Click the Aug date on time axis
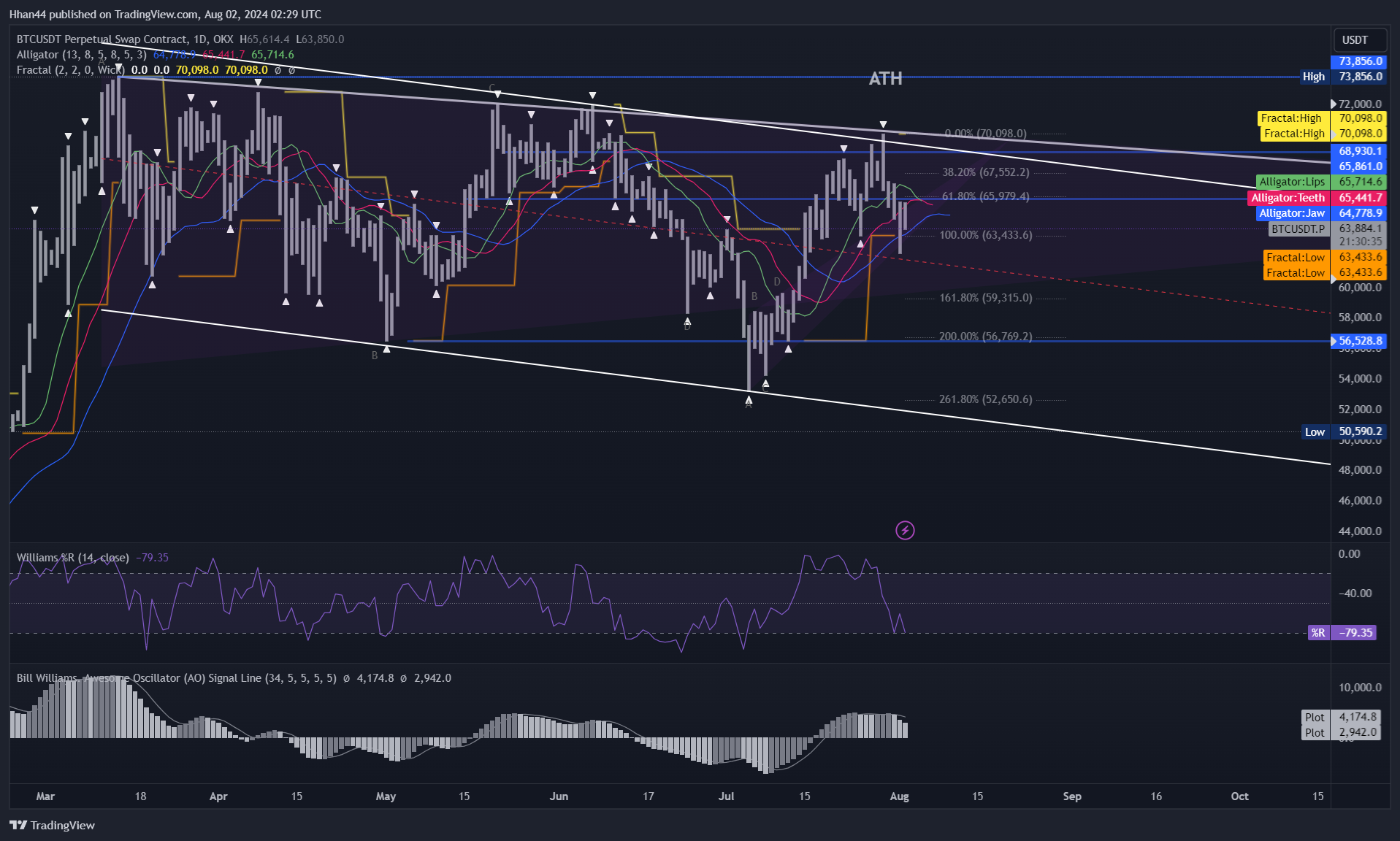 pyautogui.click(x=899, y=796)
